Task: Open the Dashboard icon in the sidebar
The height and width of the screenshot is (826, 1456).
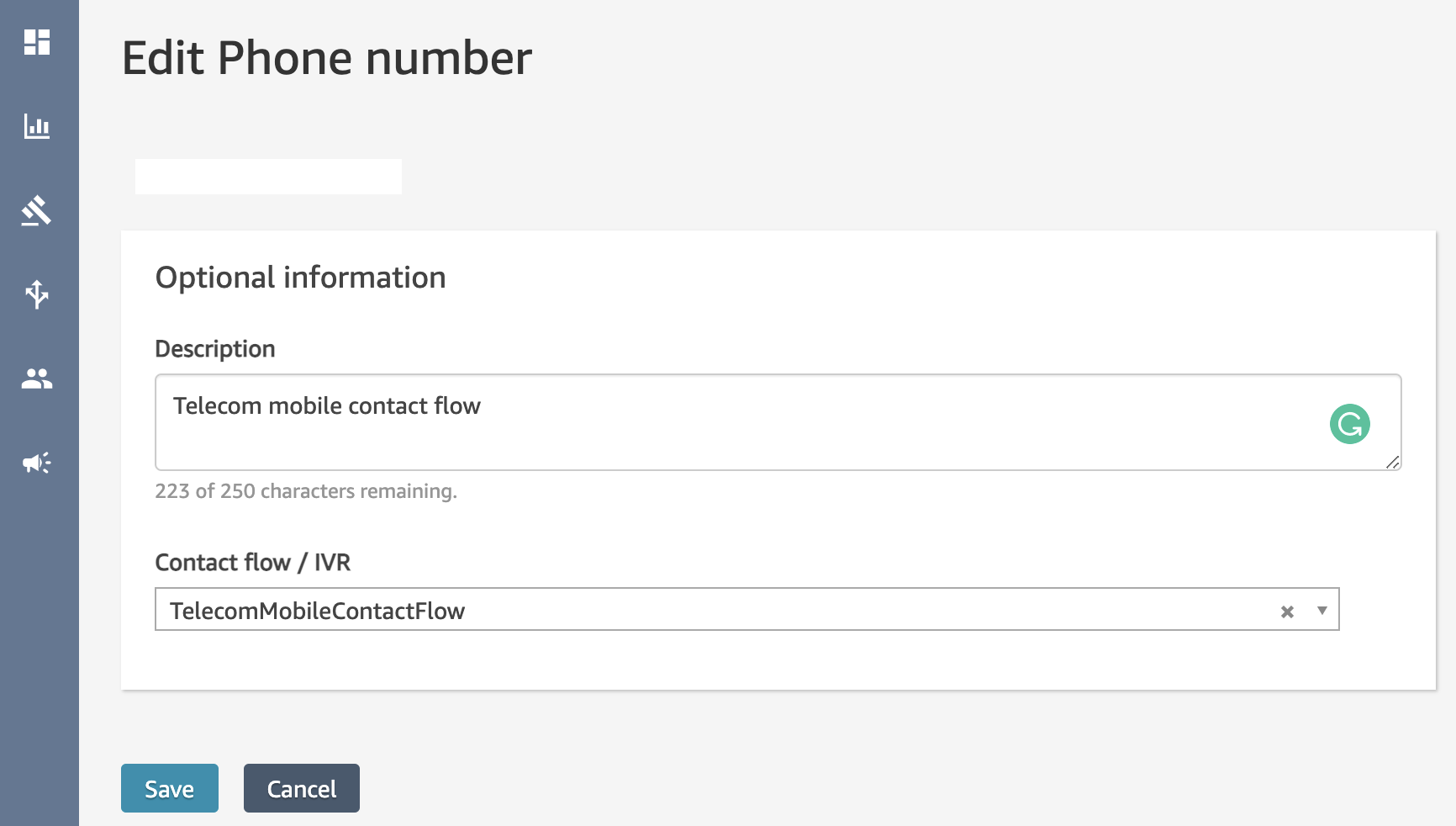Action: [x=37, y=42]
